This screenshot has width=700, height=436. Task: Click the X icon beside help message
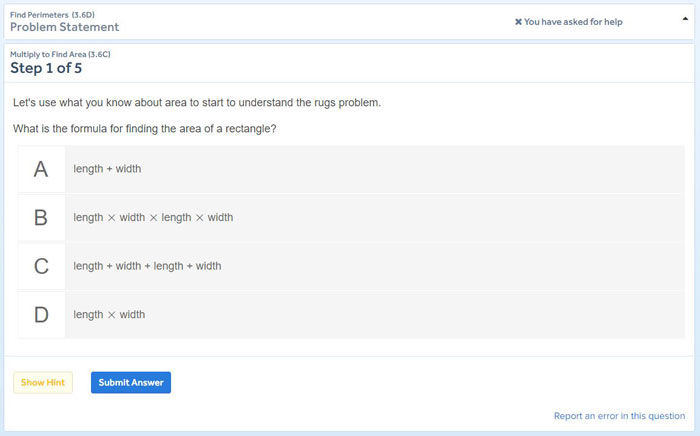tap(518, 22)
